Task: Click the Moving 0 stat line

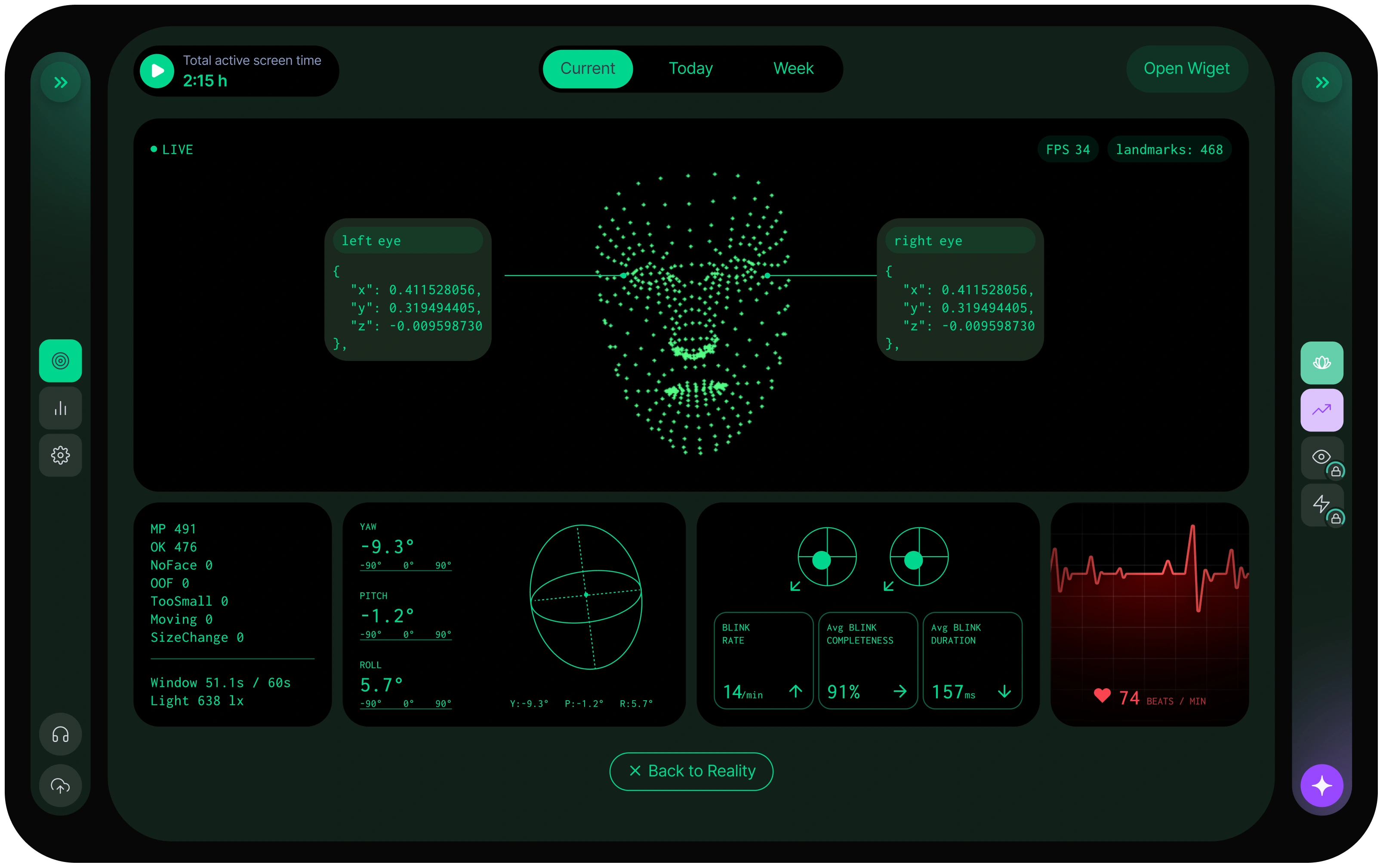Action: point(182,619)
